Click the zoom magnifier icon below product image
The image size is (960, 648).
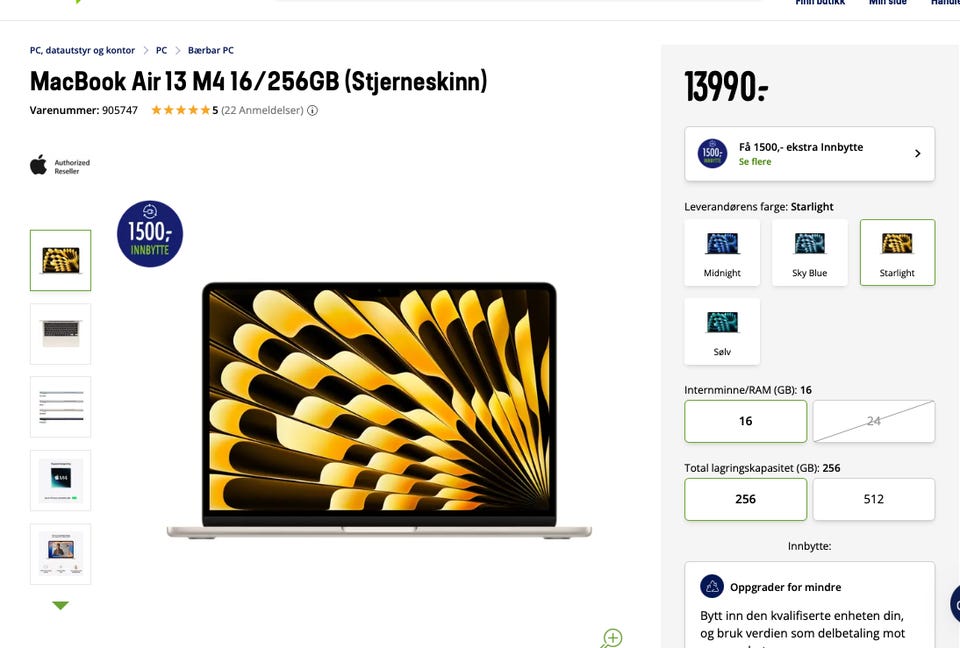611,638
